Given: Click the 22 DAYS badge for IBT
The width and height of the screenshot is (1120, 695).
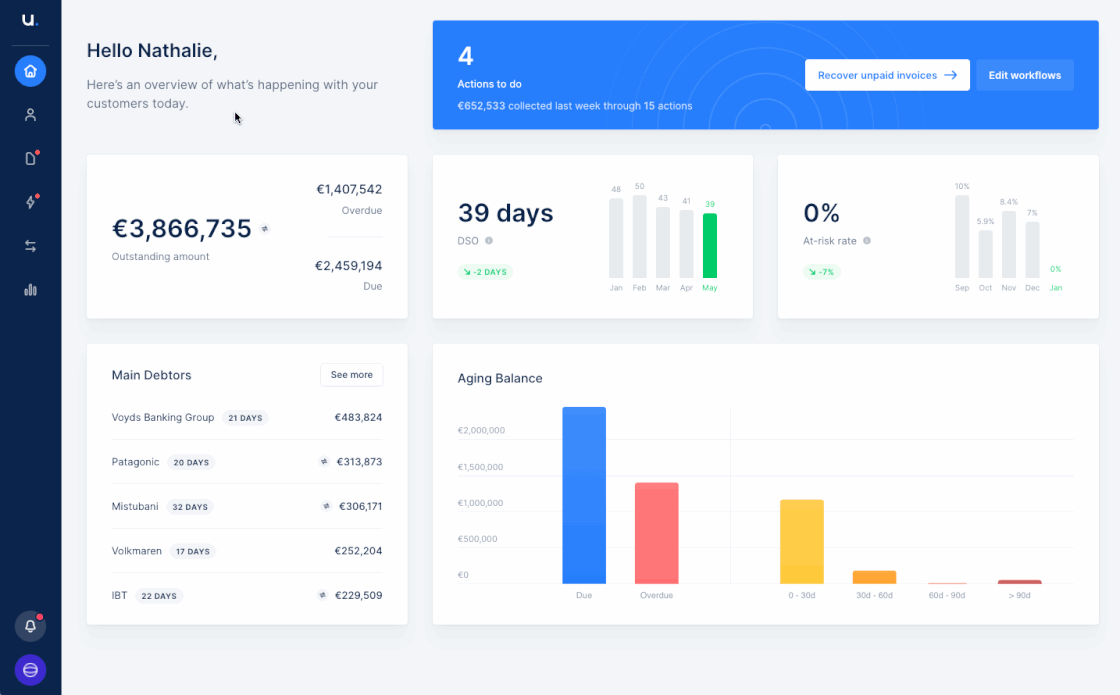Looking at the screenshot, I should tap(159, 596).
